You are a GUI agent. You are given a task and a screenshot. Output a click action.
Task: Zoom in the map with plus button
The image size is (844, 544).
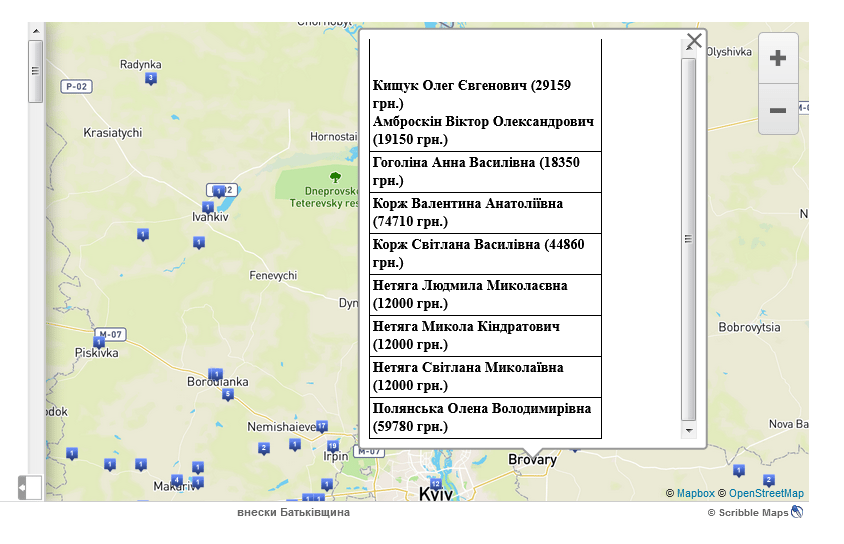(777, 59)
